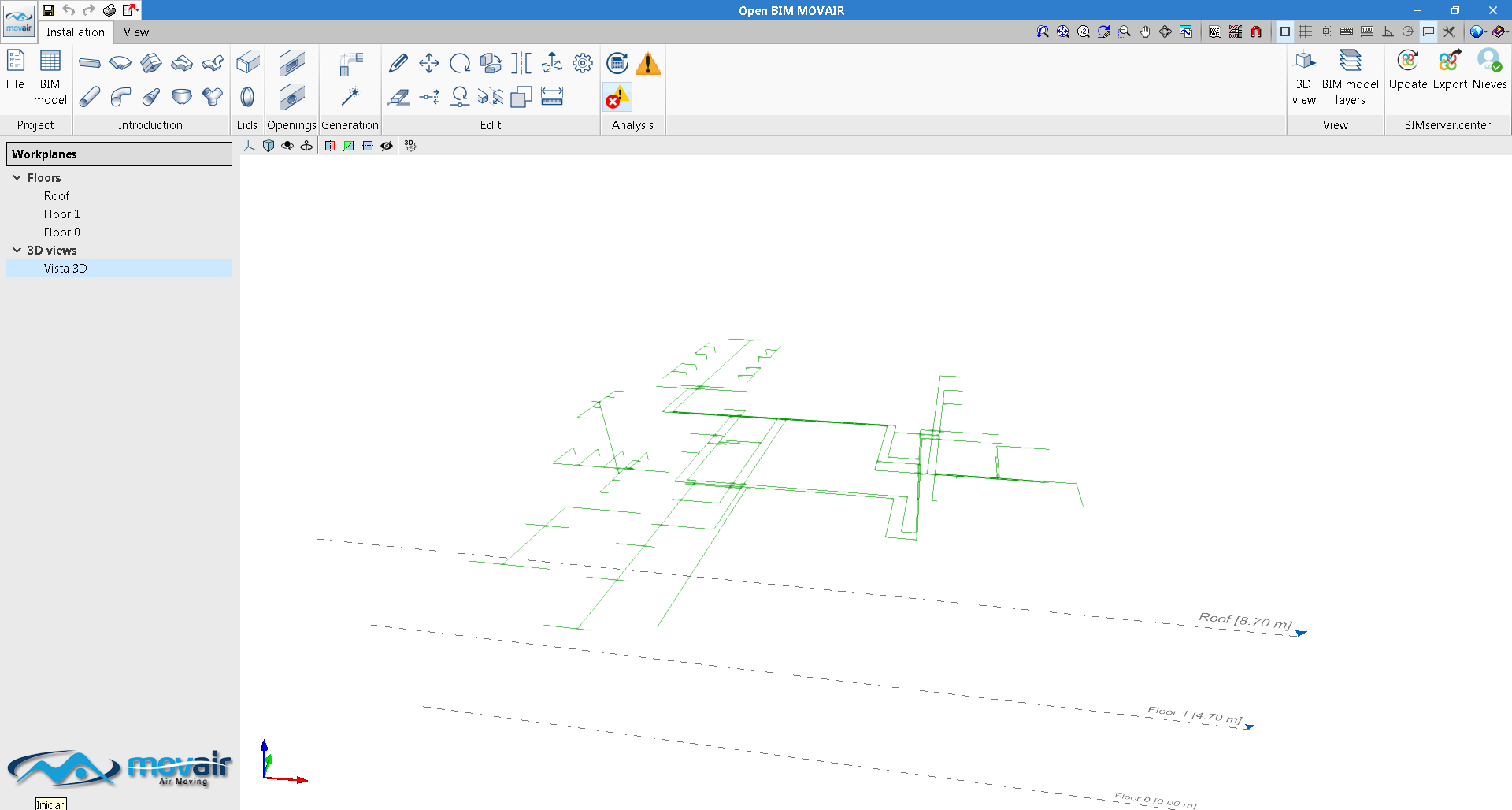The height and width of the screenshot is (810, 1512).
Task: Open BIM model layers
Action: 1351,77
